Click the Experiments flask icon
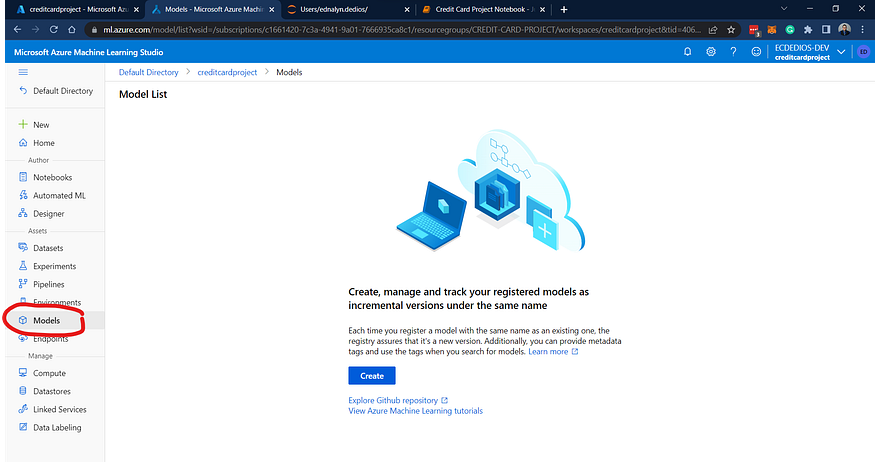 [23, 266]
